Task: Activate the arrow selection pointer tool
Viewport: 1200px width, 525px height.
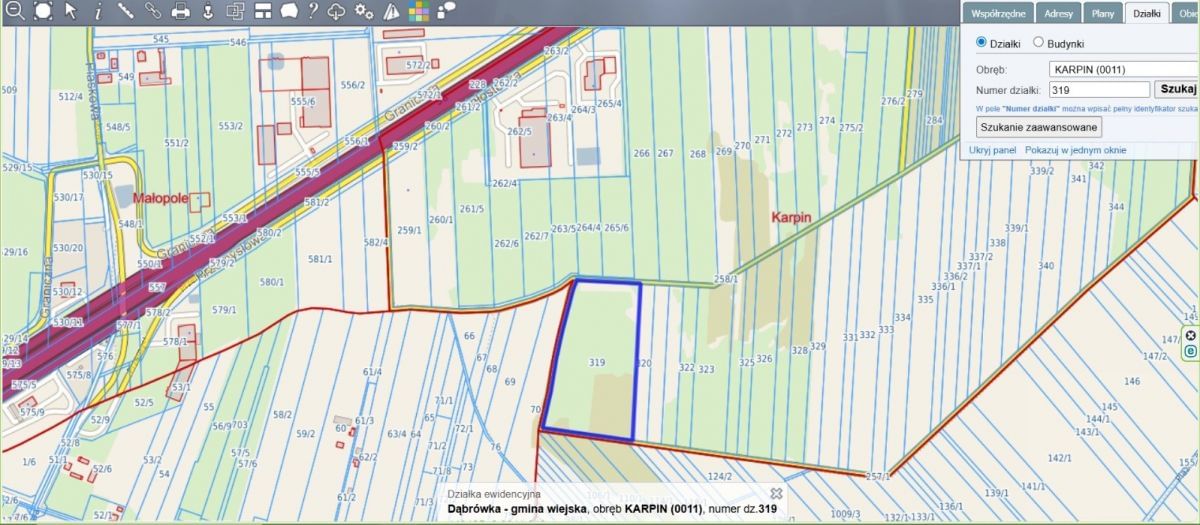Action: [71, 12]
